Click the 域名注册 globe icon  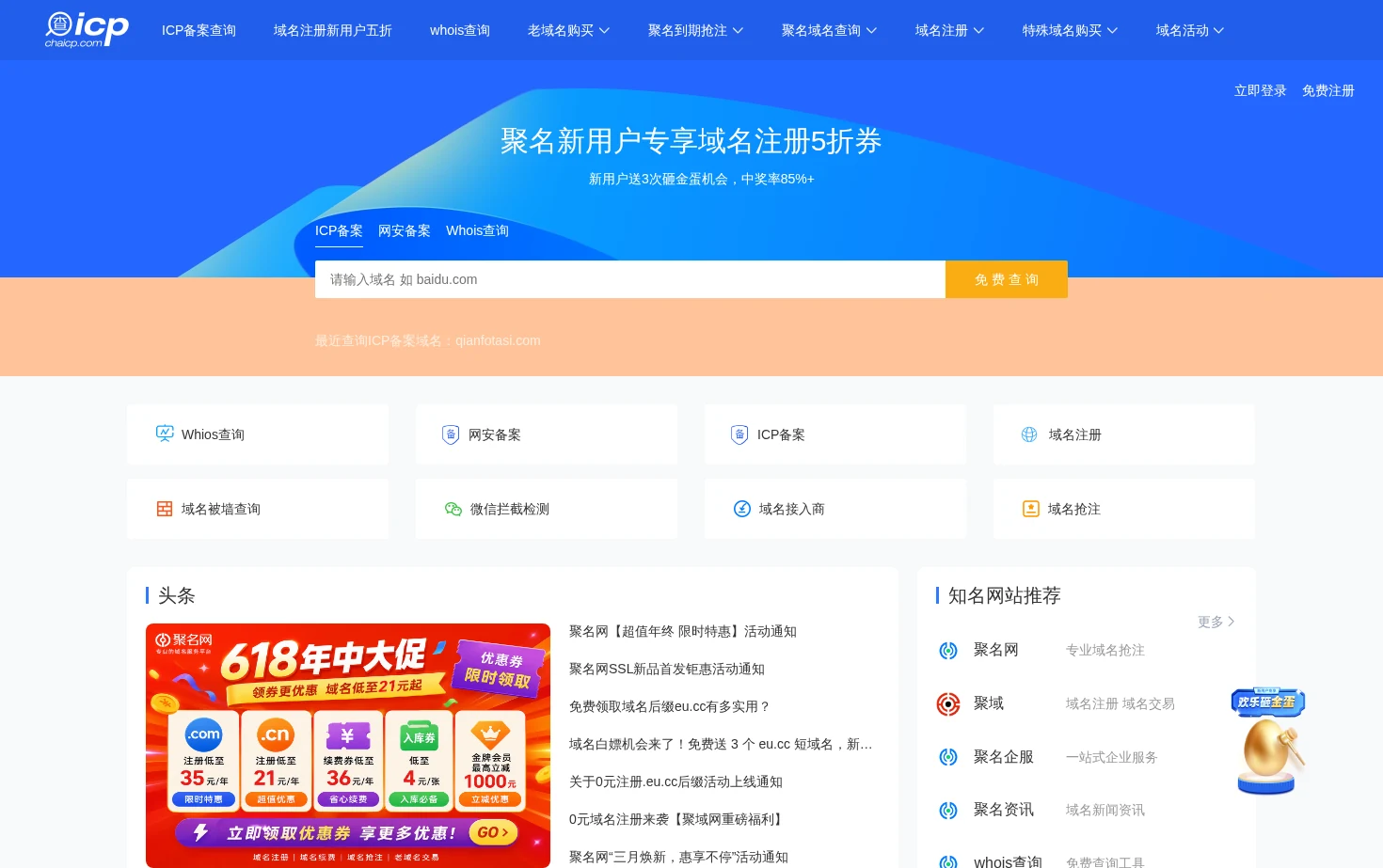coord(1029,434)
